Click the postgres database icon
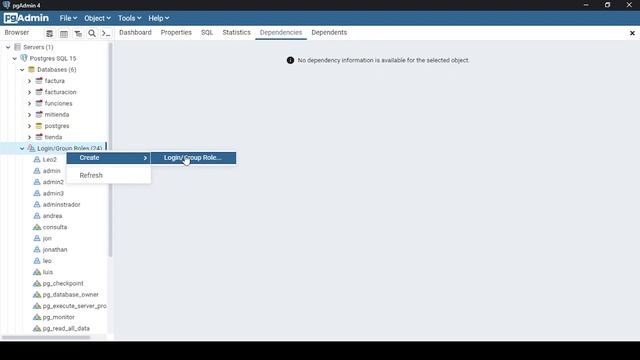This screenshot has width=640, height=360. point(39,126)
